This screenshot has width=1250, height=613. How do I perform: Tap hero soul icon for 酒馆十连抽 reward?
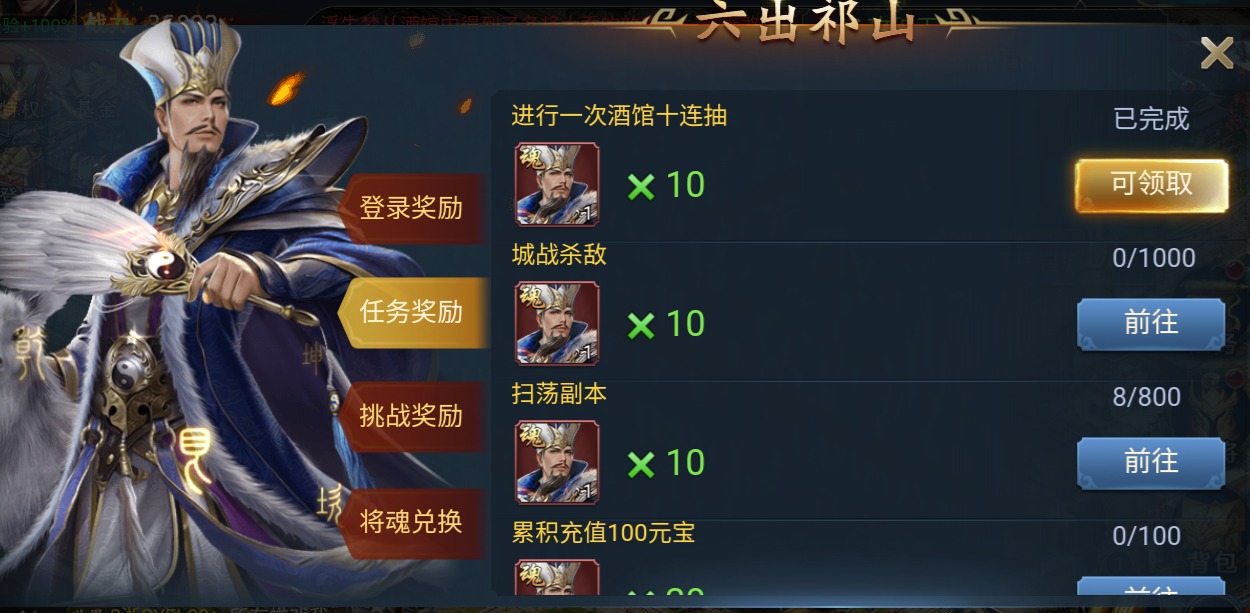tap(557, 184)
